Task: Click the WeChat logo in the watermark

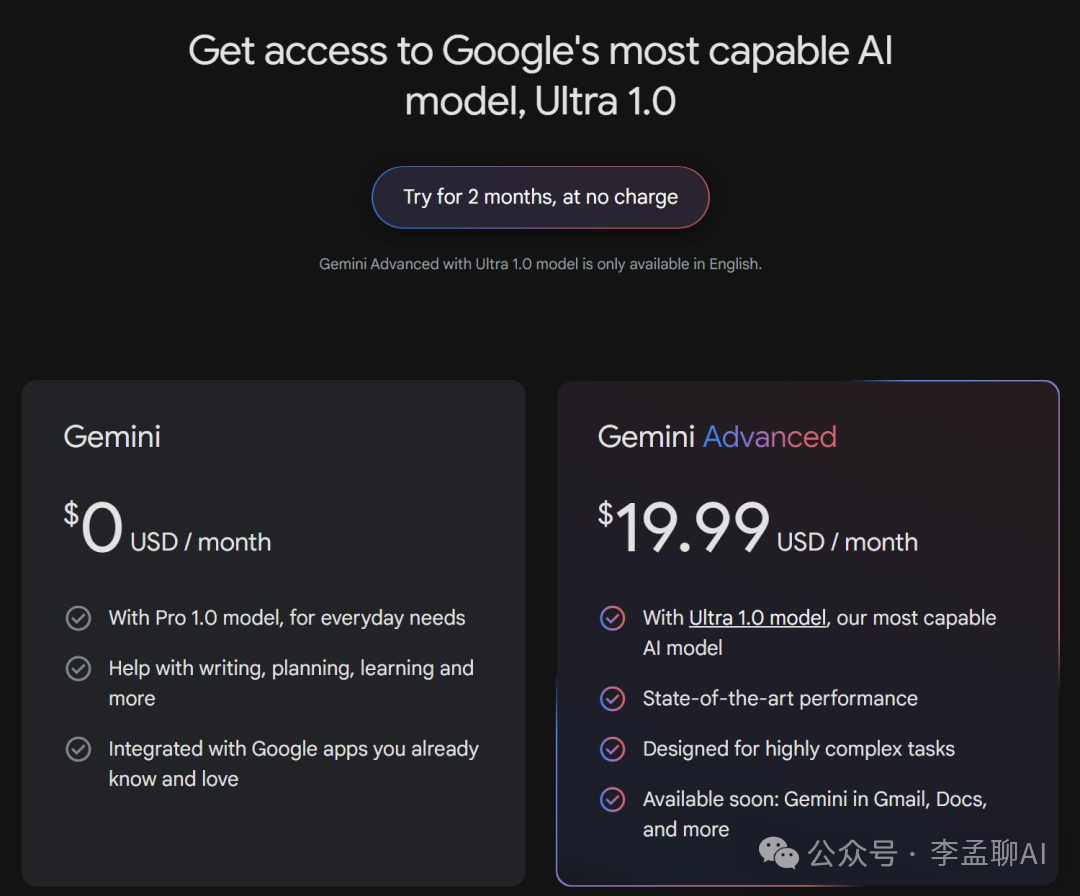Action: pyautogui.click(x=779, y=853)
